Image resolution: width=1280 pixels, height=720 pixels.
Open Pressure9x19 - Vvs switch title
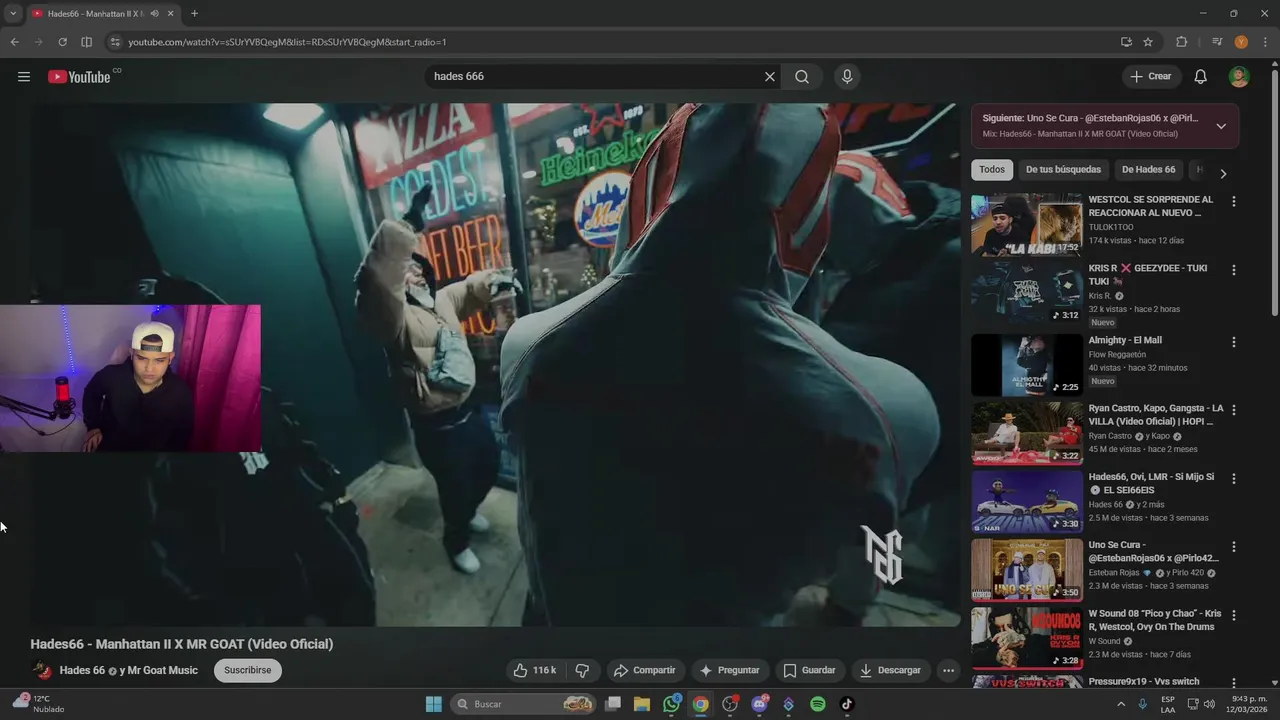coord(1144,682)
